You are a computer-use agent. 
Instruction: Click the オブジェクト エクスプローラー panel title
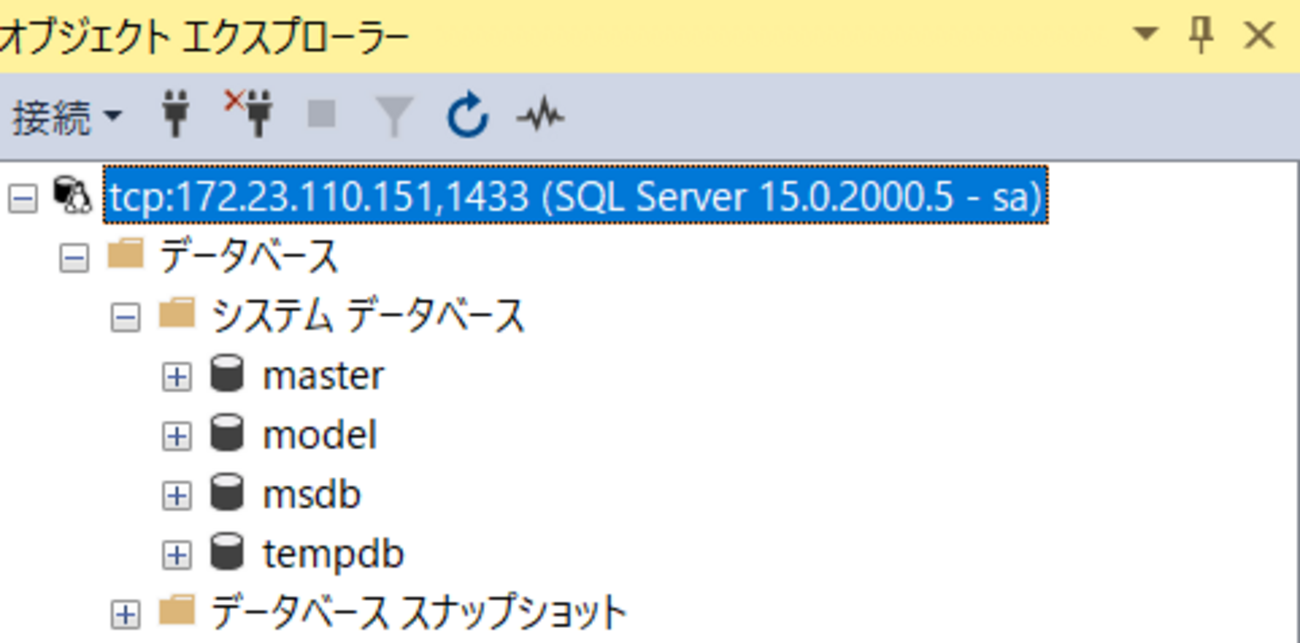coord(204,36)
